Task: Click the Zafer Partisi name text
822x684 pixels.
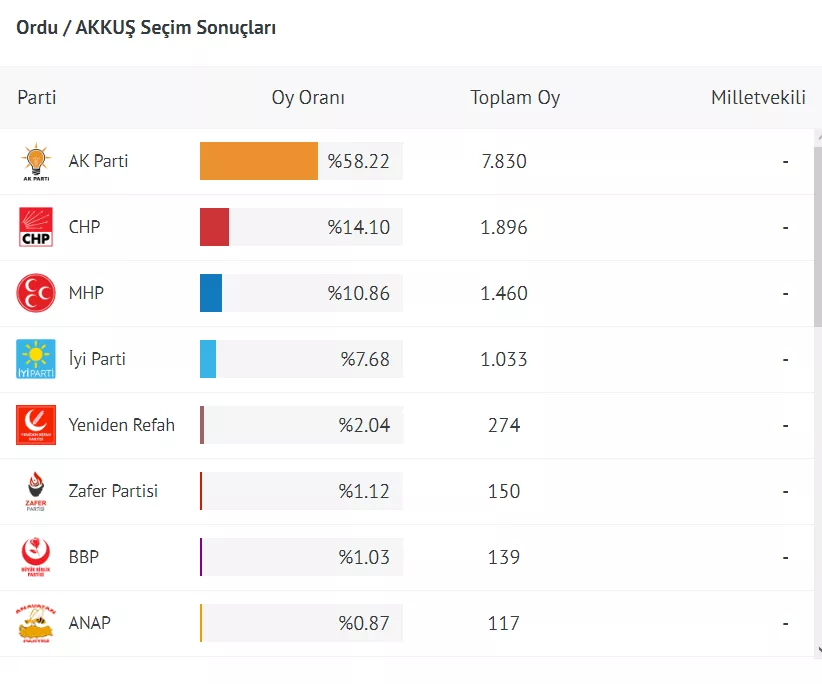Action: pyautogui.click(x=113, y=491)
